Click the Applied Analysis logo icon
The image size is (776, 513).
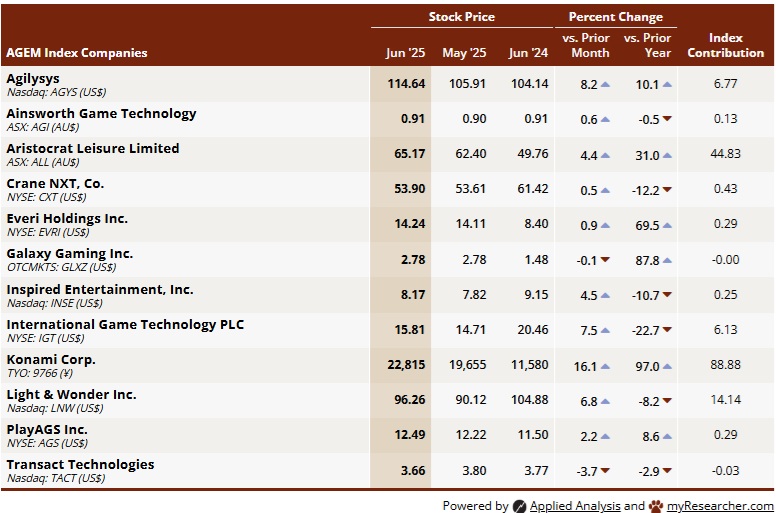click(x=519, y=506)
